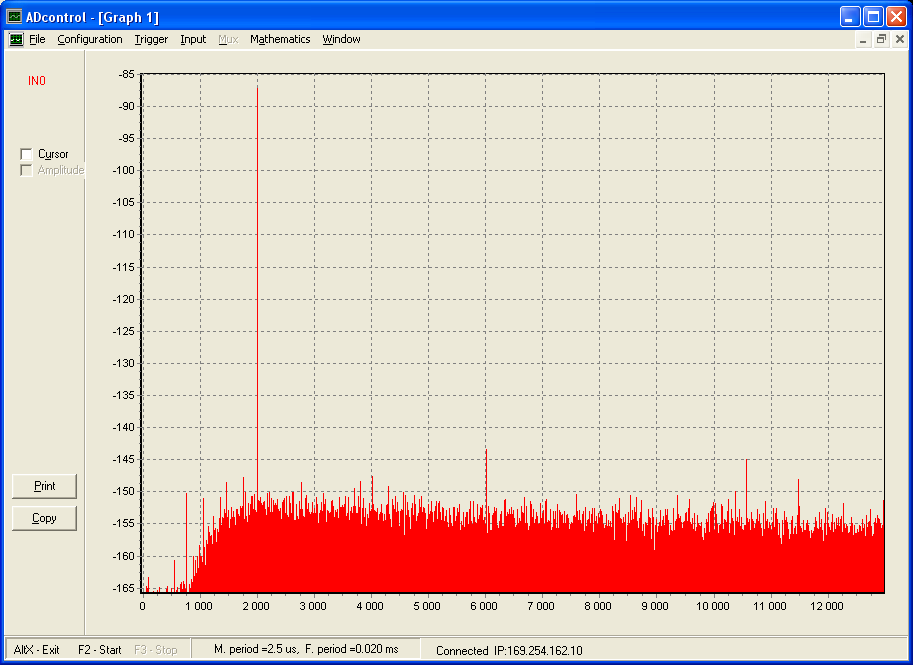
Task: Close the Graph 1 child window
Action: pyautogui.click(x=900, y=40)
